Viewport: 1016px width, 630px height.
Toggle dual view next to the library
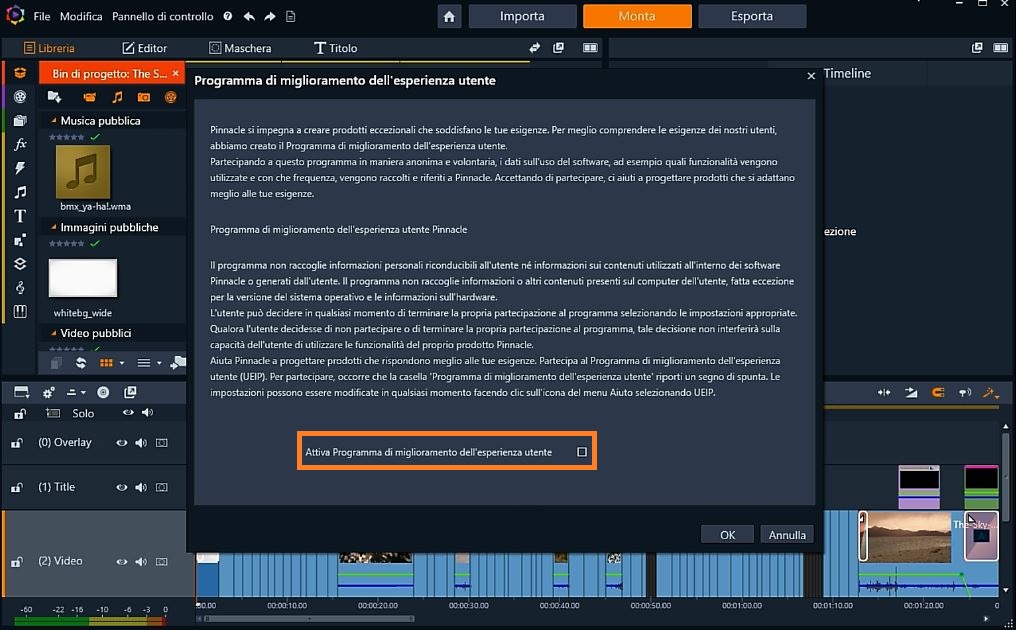click(590, 47)
